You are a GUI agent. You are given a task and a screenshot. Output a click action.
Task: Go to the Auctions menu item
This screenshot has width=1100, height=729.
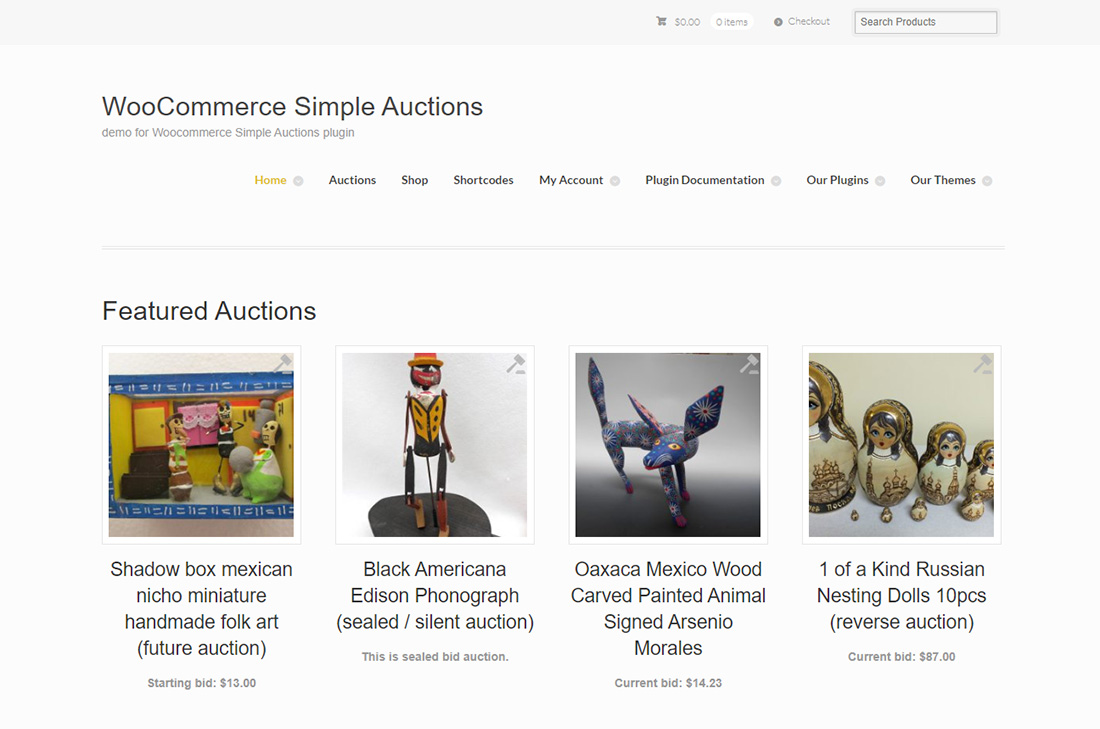(352, 180)
